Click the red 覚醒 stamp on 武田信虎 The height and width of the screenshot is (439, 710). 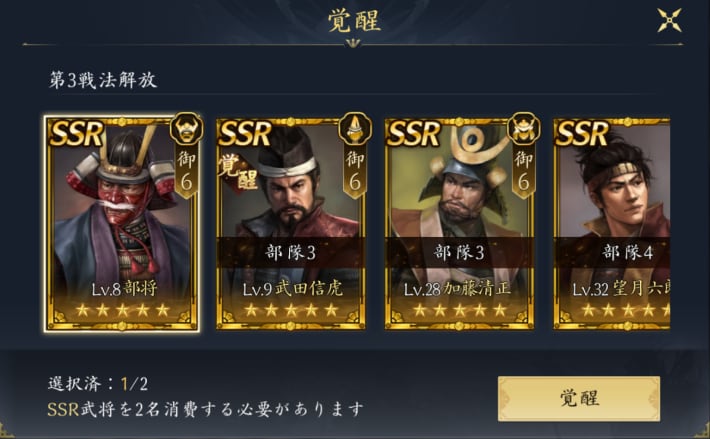pyautogui.click(x=238, y=173)
